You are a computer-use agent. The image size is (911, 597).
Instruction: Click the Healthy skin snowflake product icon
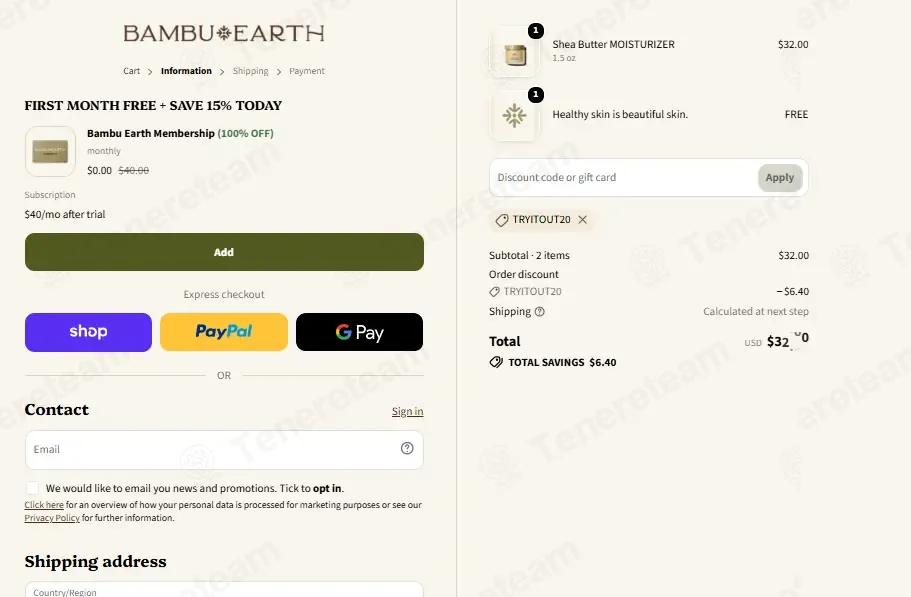(x=515, y=116)
